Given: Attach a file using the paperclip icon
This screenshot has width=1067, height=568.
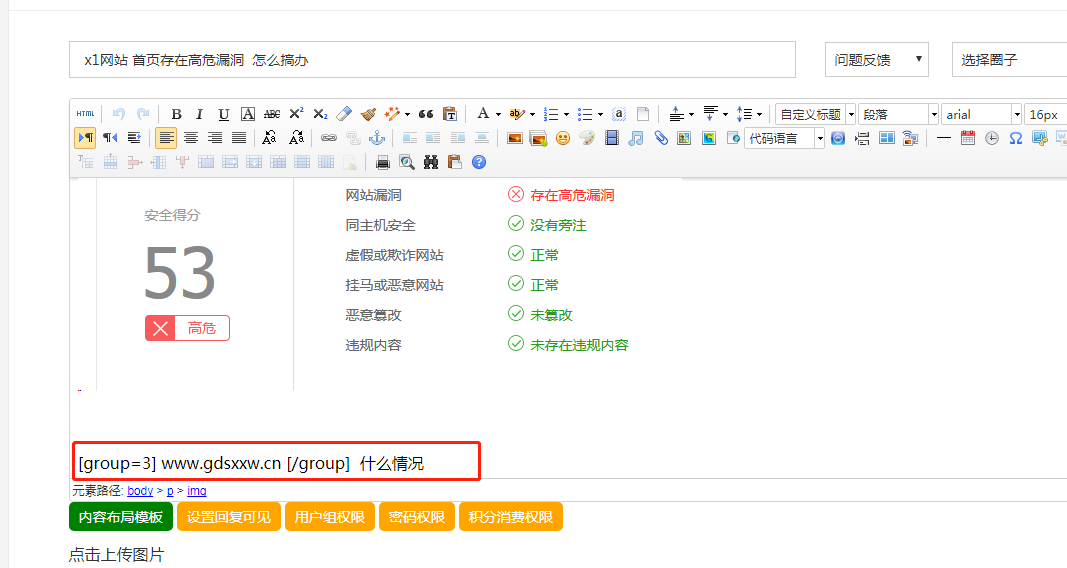Looking at the screenshot, I should 661,138.
